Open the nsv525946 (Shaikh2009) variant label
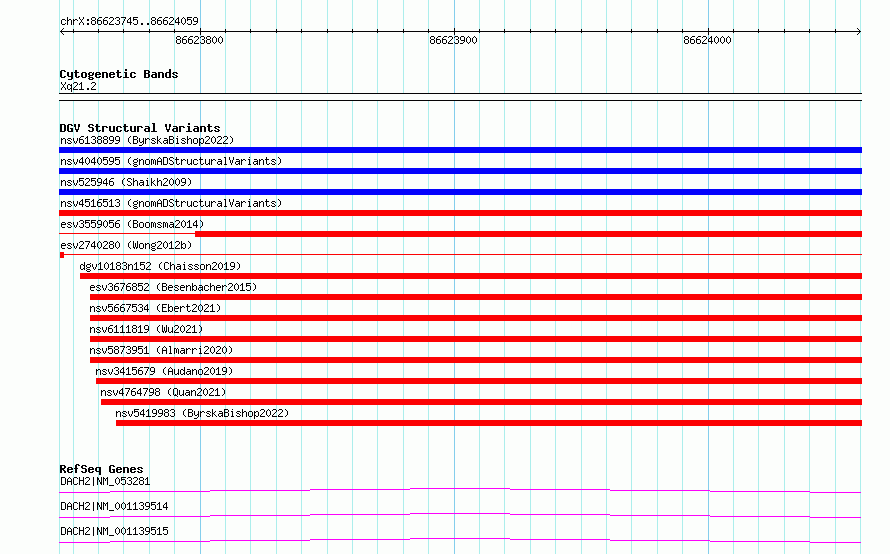 pos(126,182)
